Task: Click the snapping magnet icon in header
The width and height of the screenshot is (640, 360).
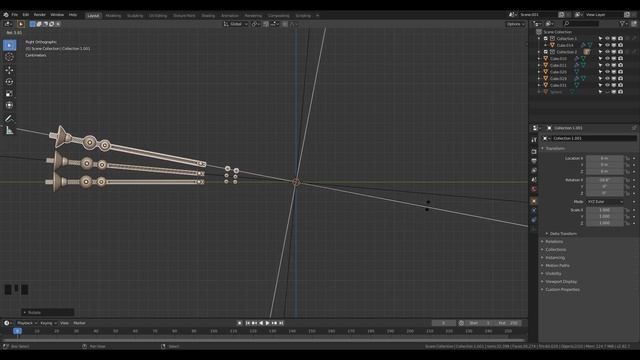Action: tap(266, 24)
